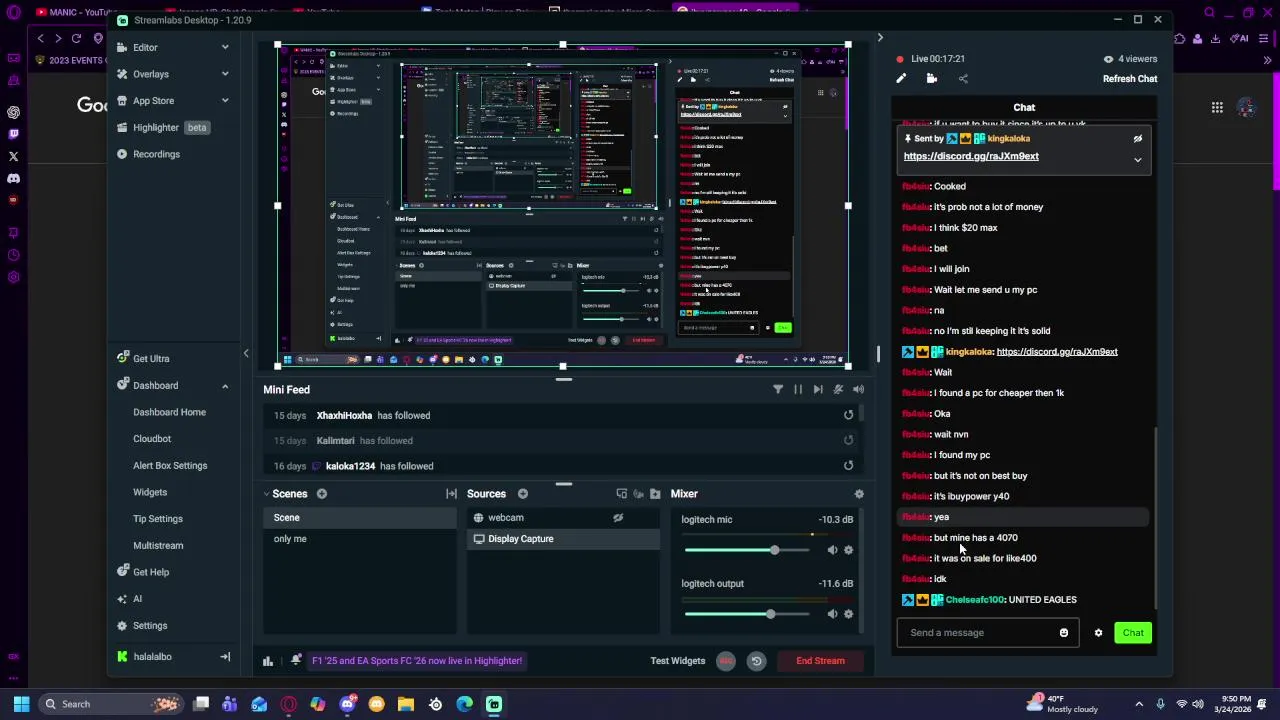Share the stream with the share icon
1280x720 pixels.
963,79
